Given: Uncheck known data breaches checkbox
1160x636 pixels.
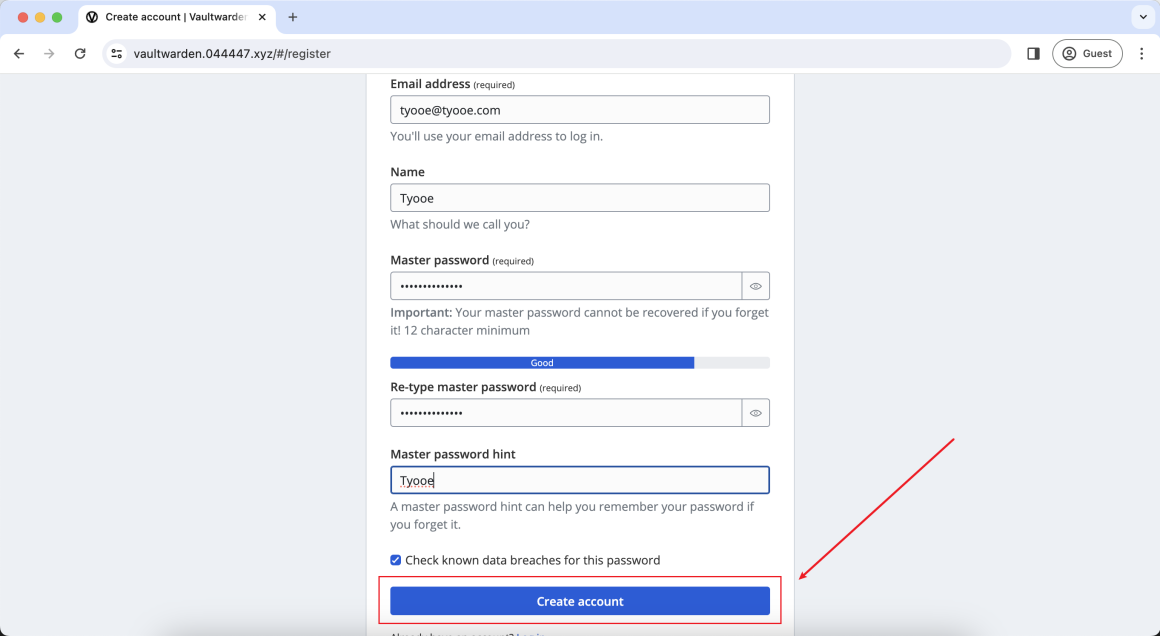Looking at the screenshot, I should [396, 560].
